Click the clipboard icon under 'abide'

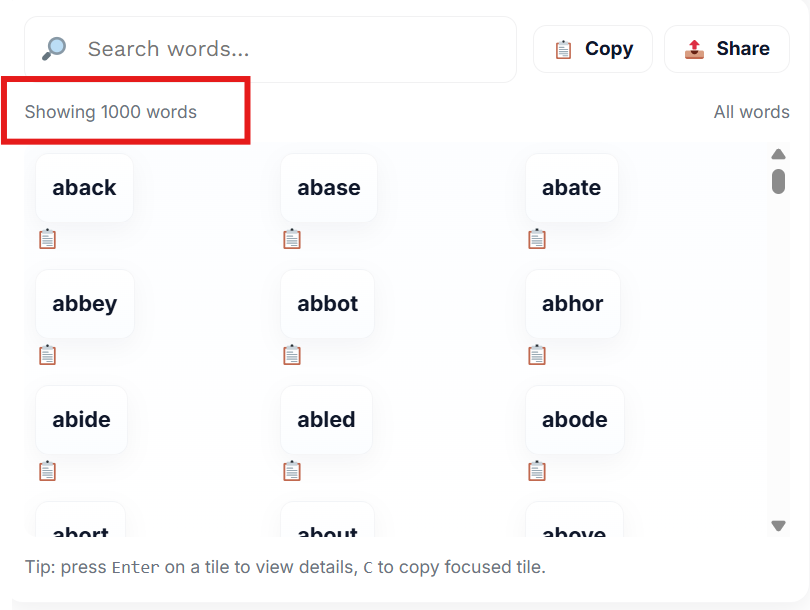[x=47, y=471]
